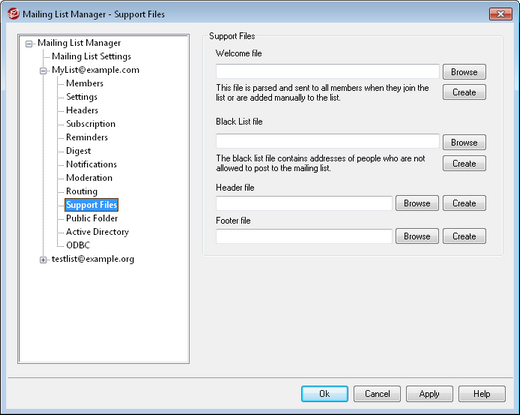The image size is (520, 415).
Task: Create a new Welcome file
Action: coord(464,92)
